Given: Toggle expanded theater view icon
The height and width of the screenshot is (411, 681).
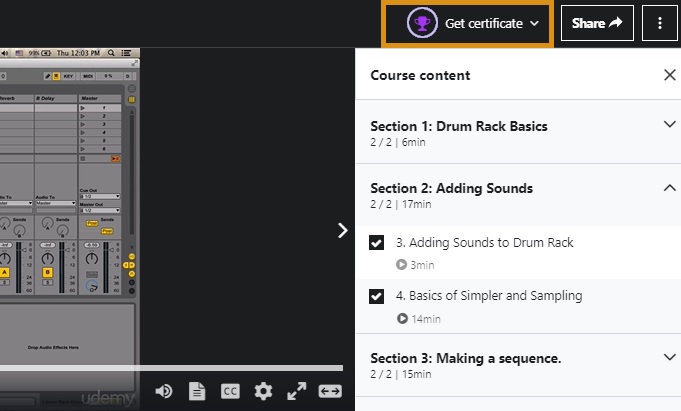Looking at the screenshot, I should [330, 391].
